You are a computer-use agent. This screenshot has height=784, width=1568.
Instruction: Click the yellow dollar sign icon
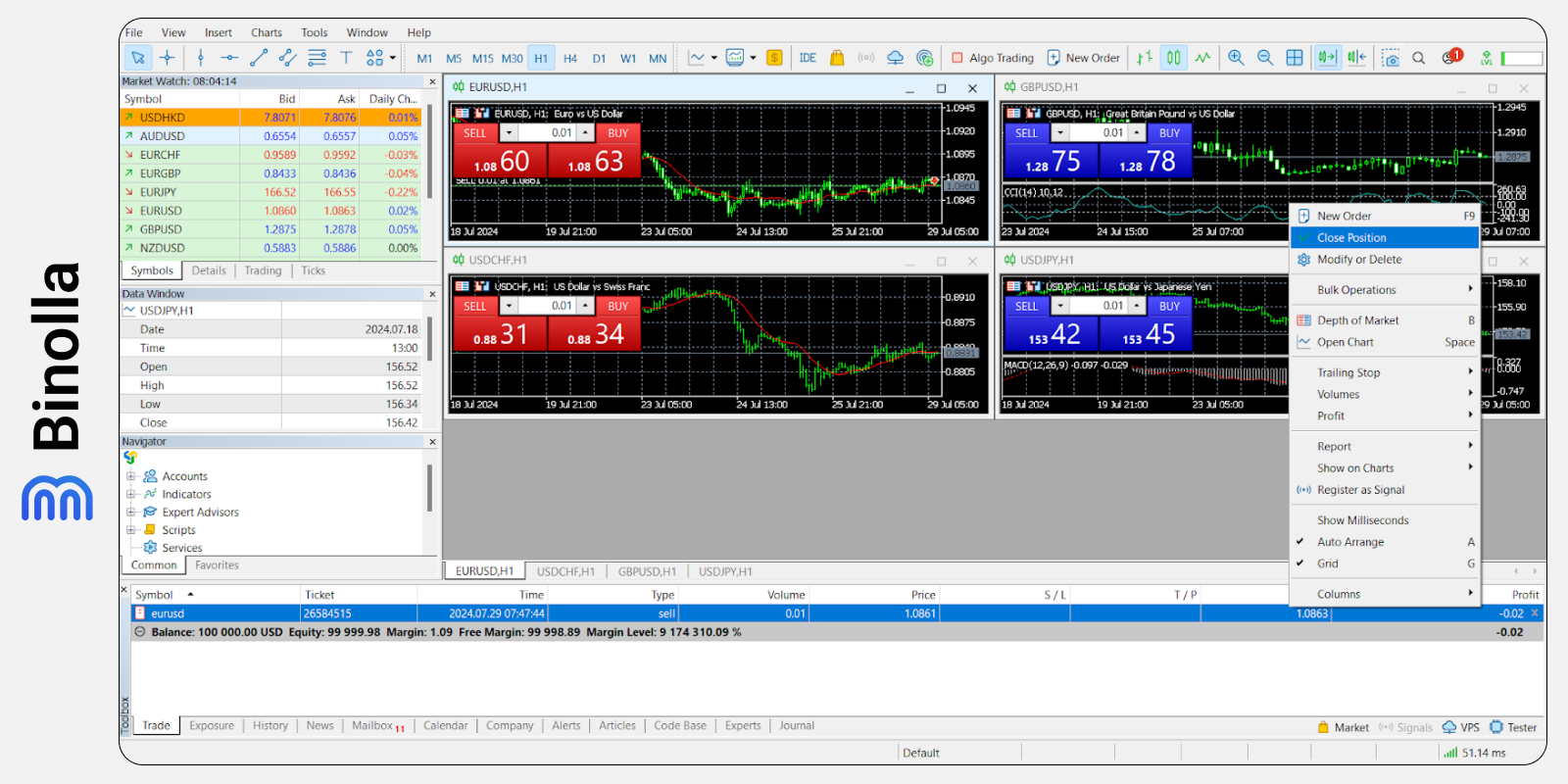coord(774,58)
